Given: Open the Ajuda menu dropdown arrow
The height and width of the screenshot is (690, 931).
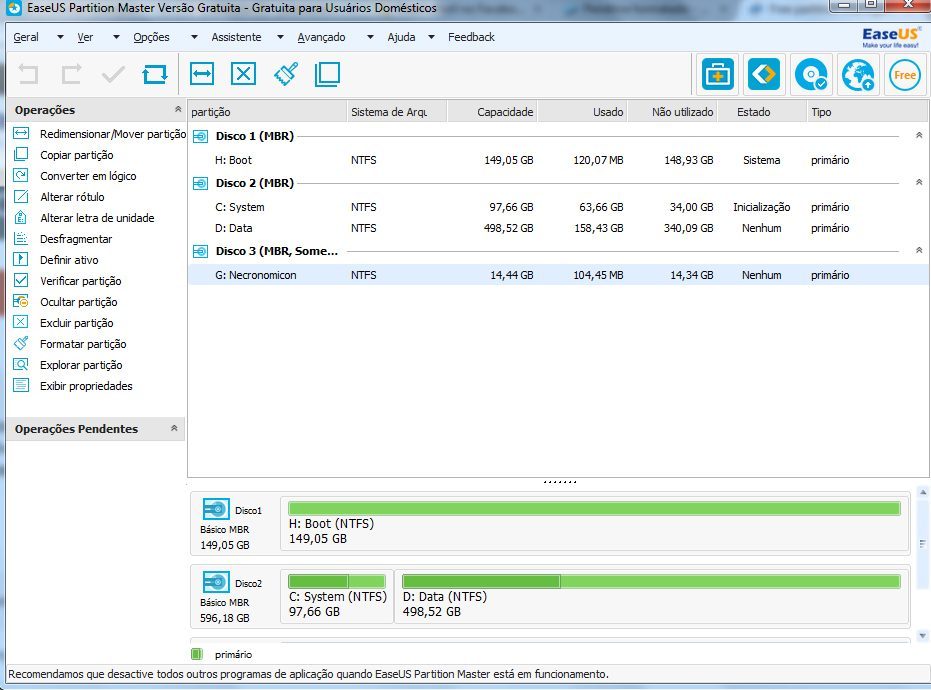Looking at the screenshot, I should tap(431, 37).
